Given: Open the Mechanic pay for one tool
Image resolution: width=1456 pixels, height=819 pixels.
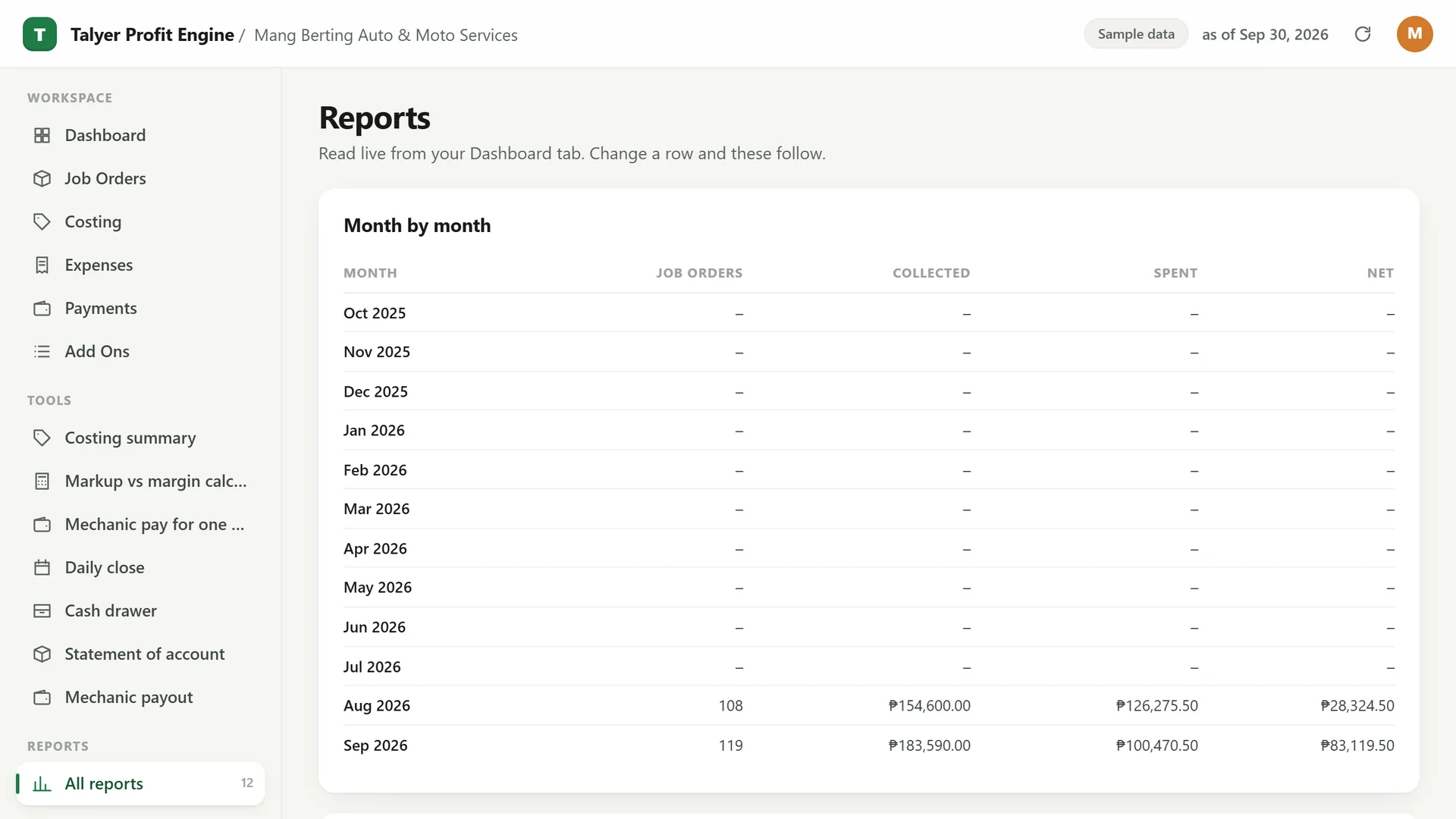Looking at the screenshot, I should point(140,524).
